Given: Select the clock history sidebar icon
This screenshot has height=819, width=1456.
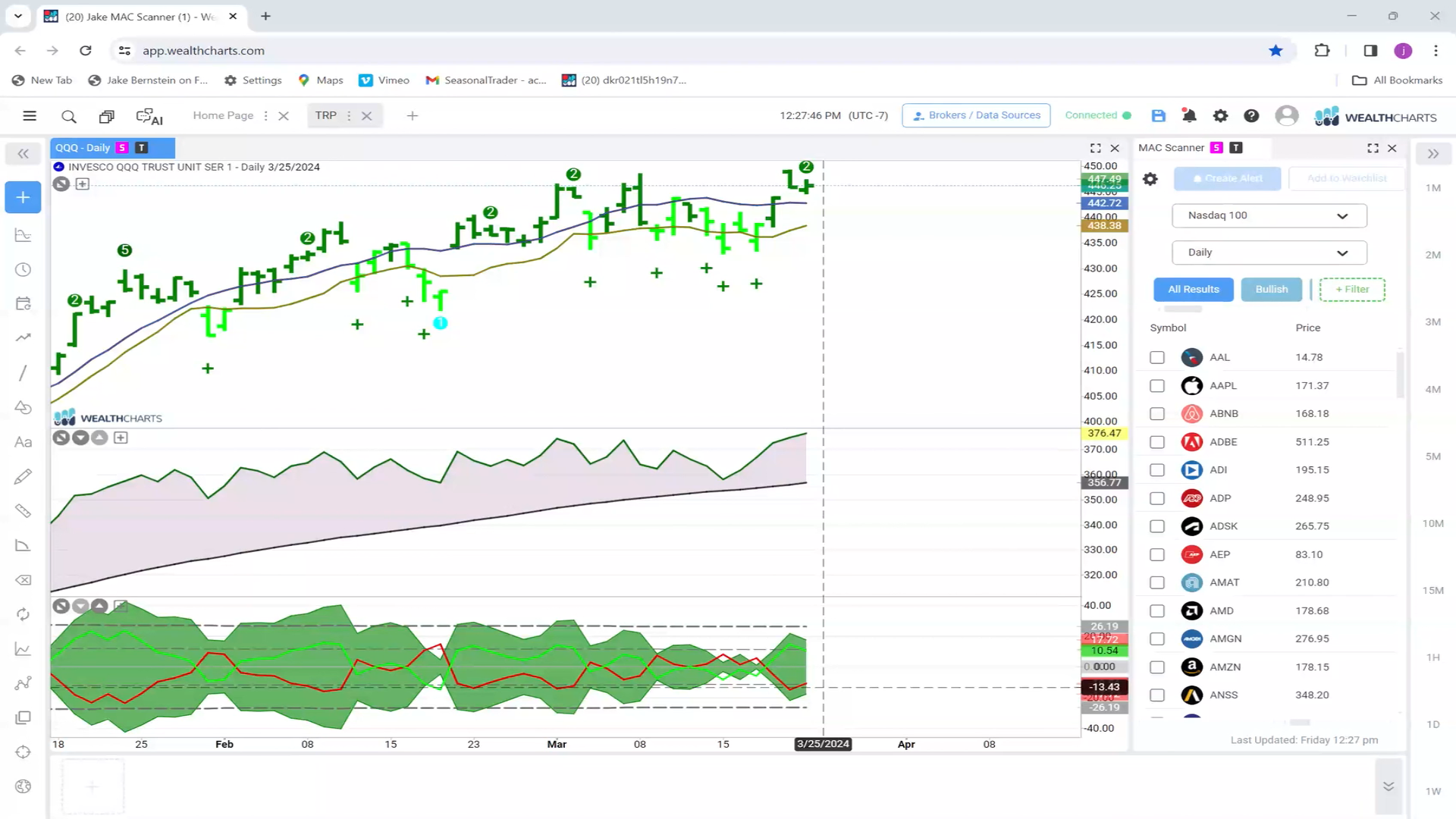Looking at the screenshot, I should pos(23,270).
